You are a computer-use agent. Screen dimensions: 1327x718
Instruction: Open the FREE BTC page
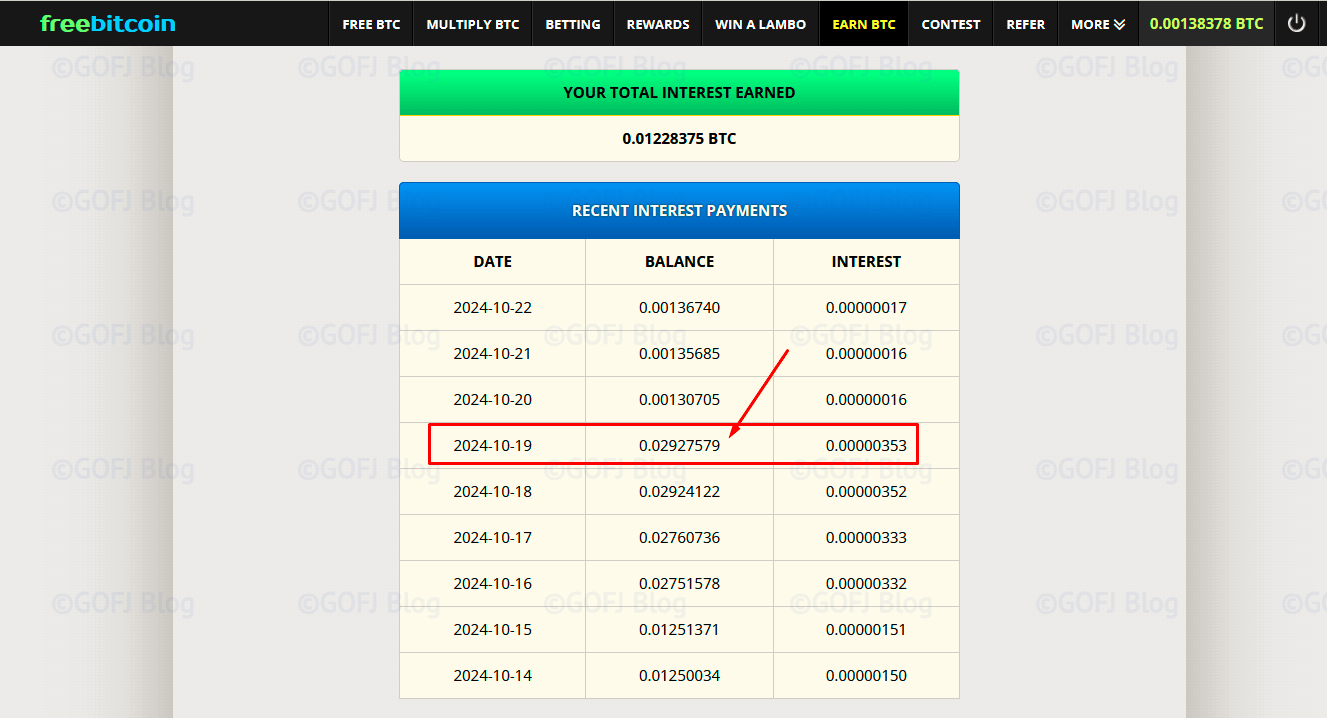pos(371,23)
